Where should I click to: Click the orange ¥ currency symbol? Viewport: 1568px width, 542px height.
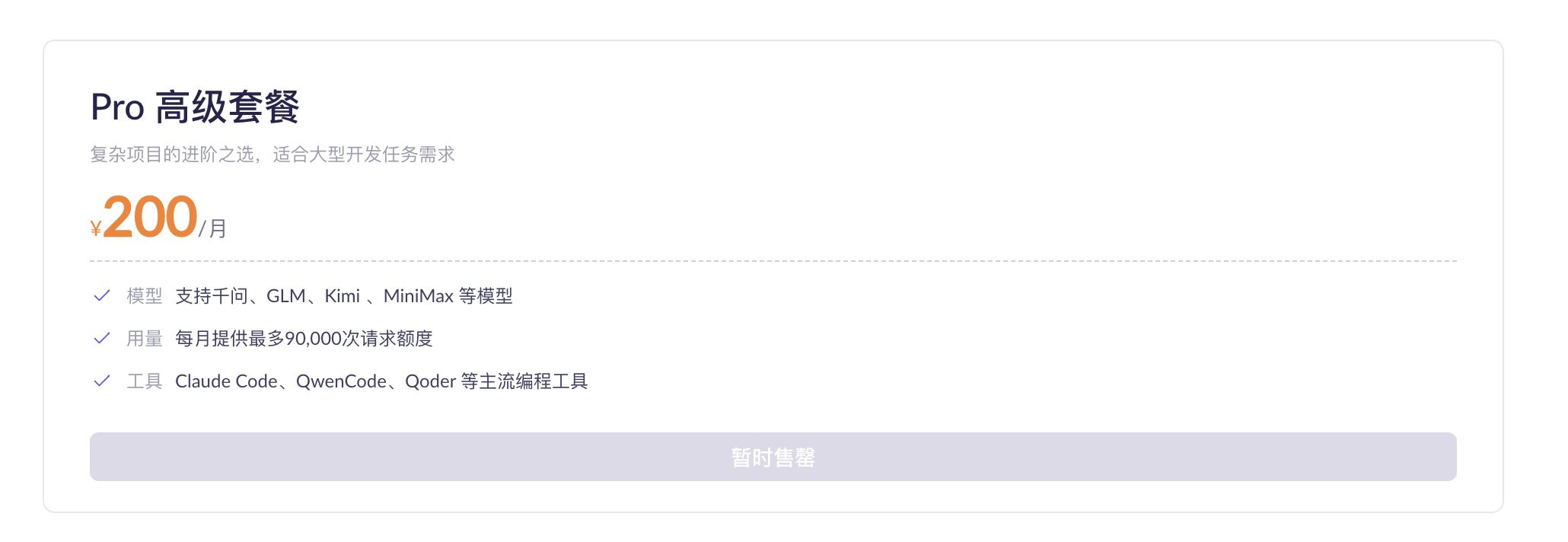(x=96, y=228)
